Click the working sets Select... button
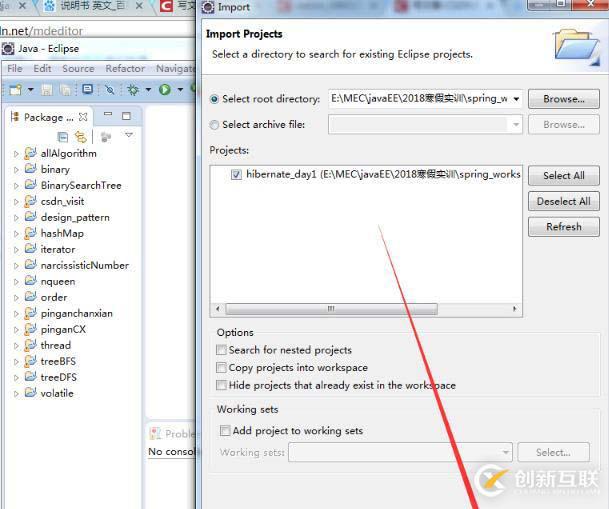The width and height of the screenshot is (609, 509). click(553, 452)
